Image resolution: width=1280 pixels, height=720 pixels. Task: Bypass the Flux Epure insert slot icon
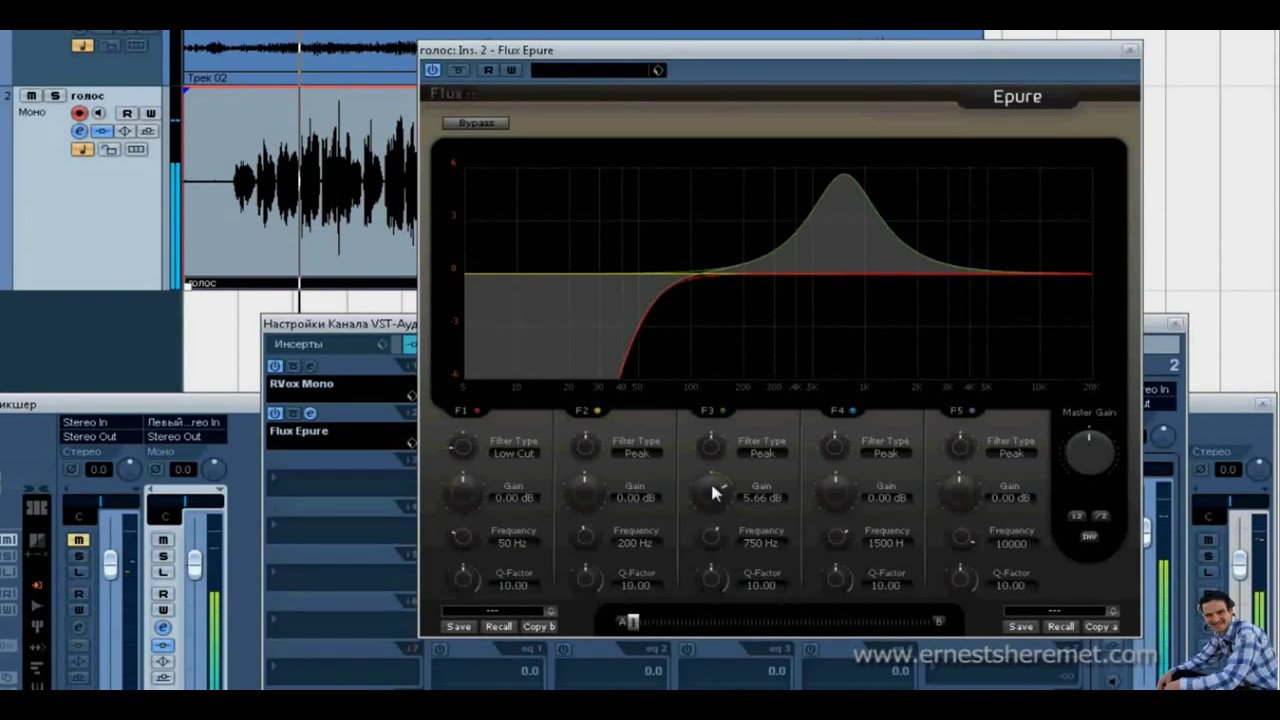tap(293, 414)
